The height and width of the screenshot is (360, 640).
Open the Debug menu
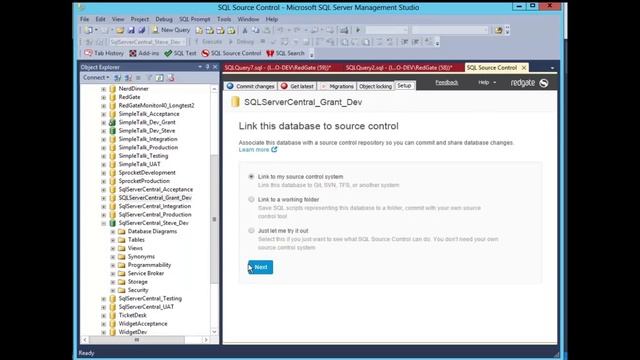point(164,19)
